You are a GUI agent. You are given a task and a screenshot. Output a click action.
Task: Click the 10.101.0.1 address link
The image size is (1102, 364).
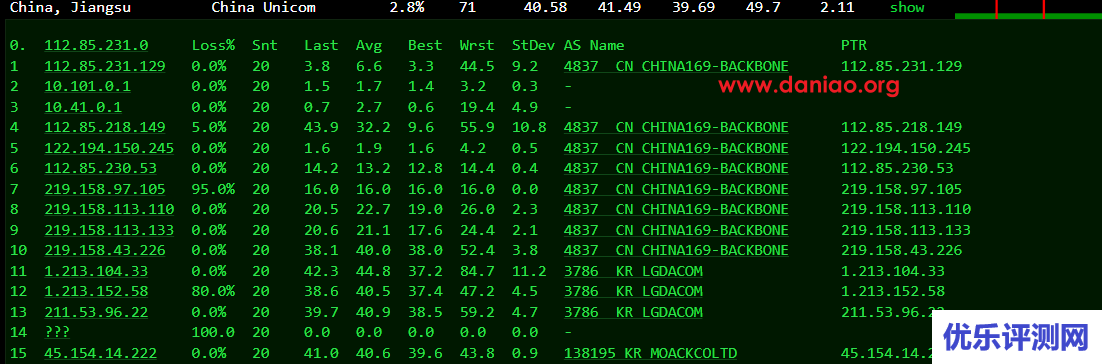point(87,86)
